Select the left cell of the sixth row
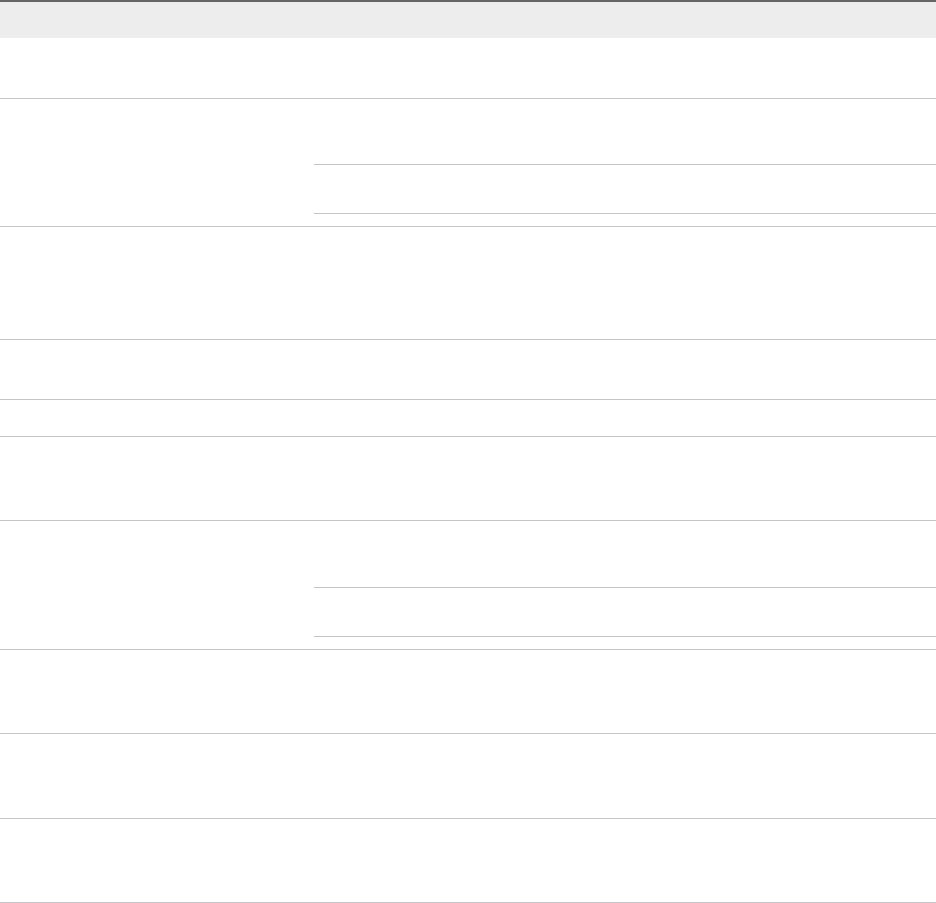 (x=156, y=477)
